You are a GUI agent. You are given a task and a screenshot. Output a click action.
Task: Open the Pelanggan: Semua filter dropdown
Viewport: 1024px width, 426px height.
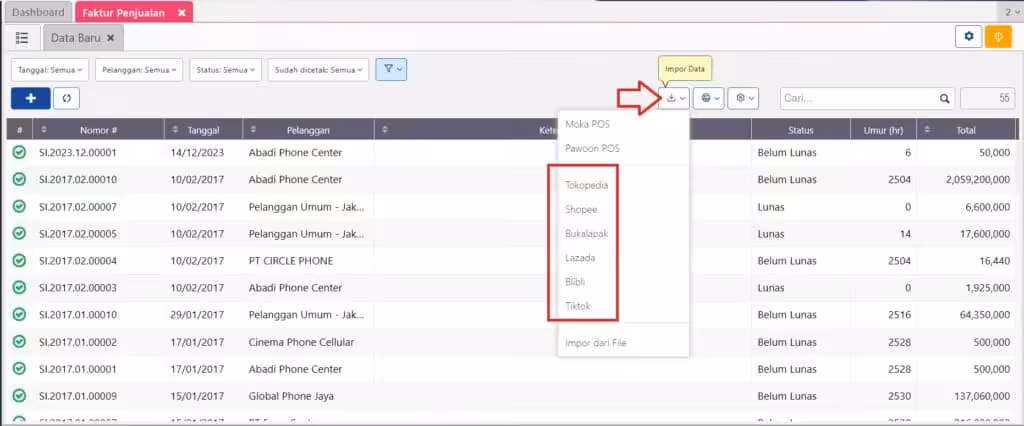(x=139, y=69)
